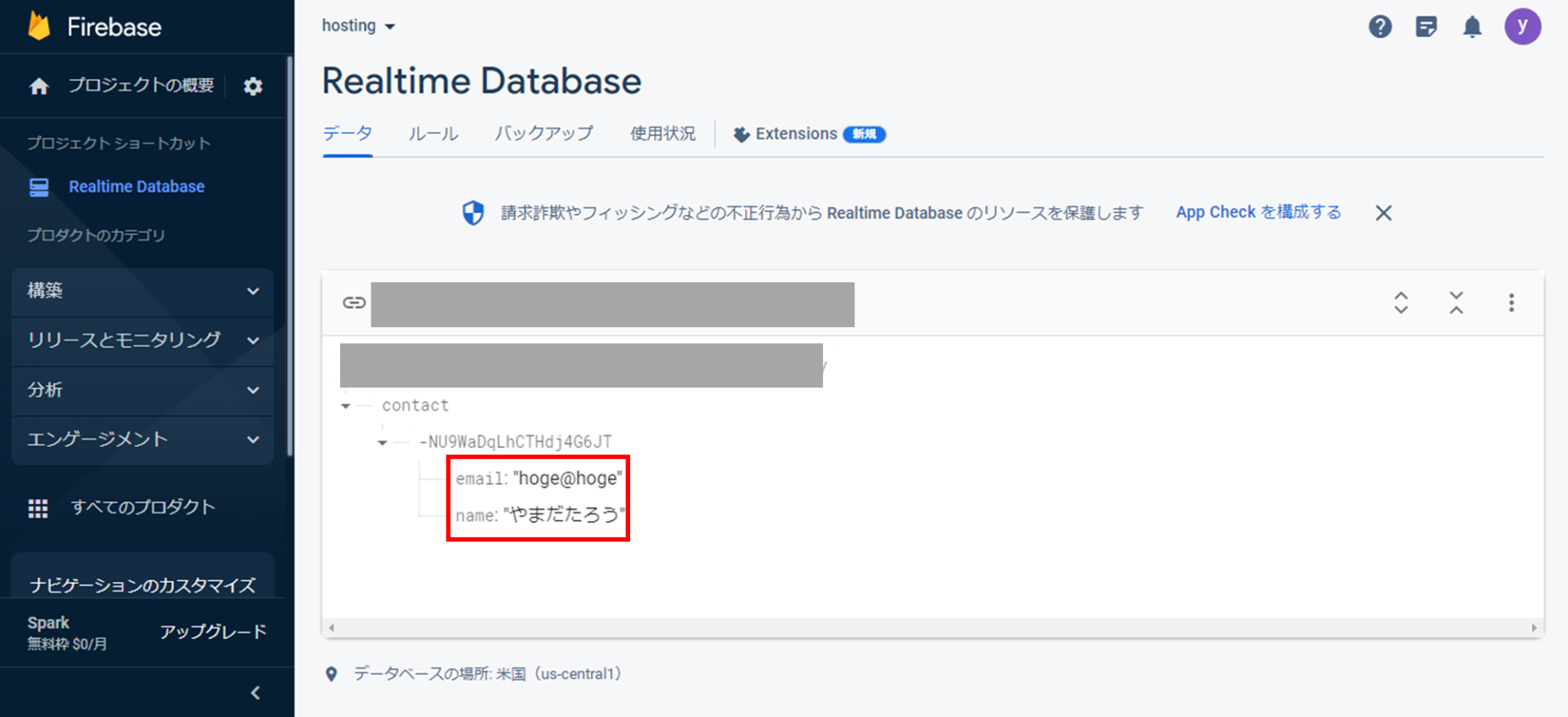Go to プロジェクトの概要 via home icon
The image size is (1568, 717).
(x=38, y=86)
